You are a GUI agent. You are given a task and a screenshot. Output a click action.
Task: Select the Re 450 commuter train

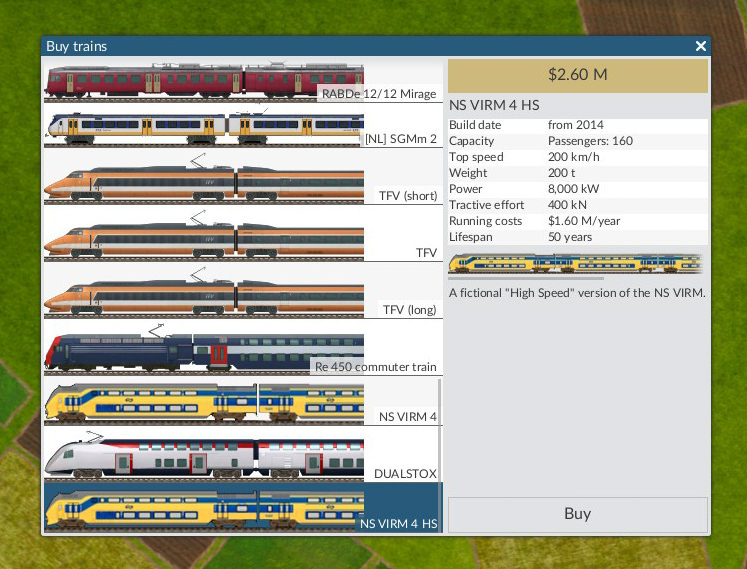point(243,347)
